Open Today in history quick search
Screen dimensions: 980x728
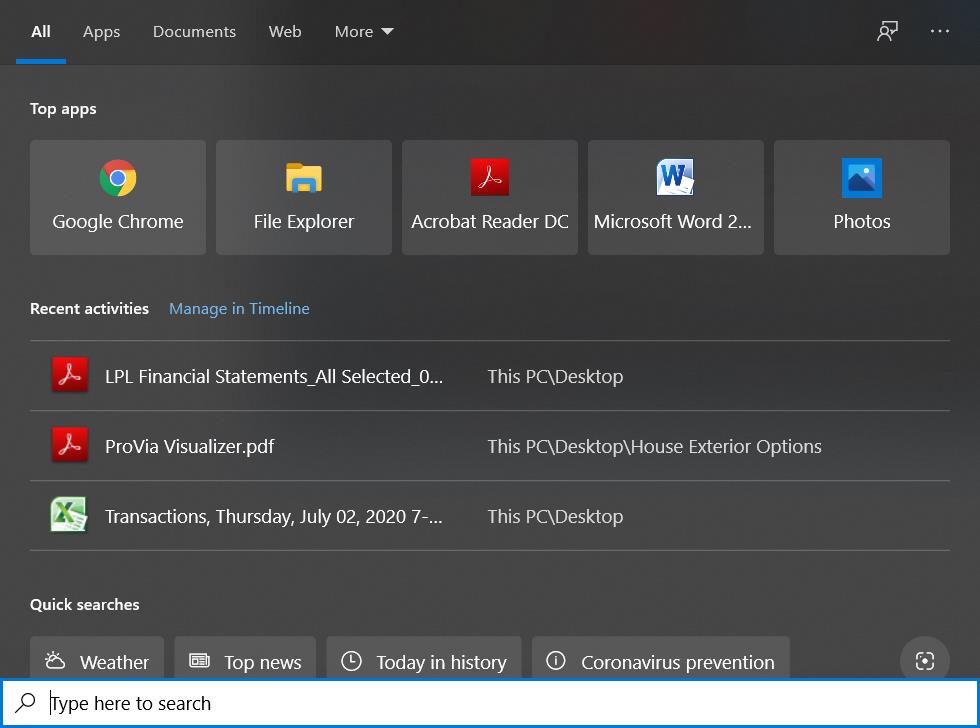click(424, 659)
